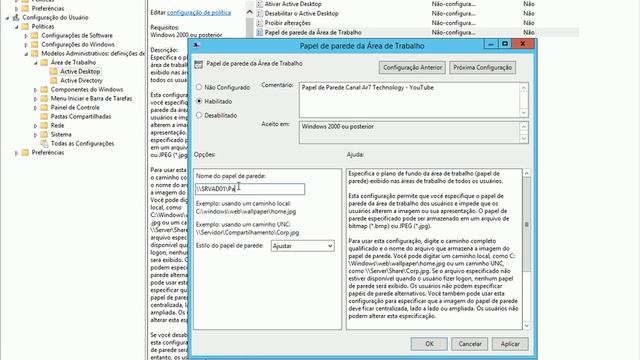Click the Menu Iniciar e Barra de Tarefas folder icon
Screen dimensions: 640x360
(44, 98)
